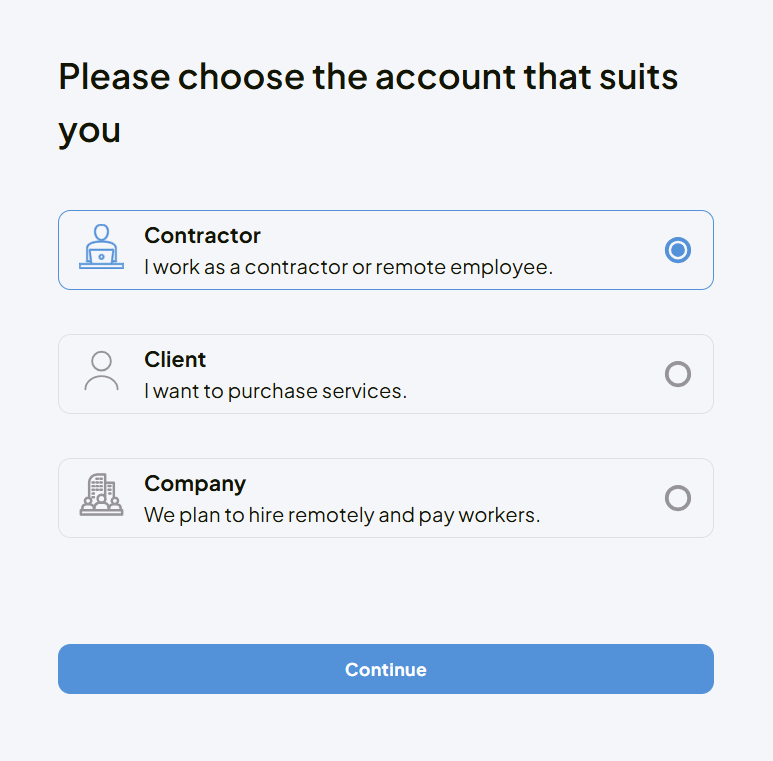Click the Company office building icon
The image size is (773, 761).
(101, 495)
